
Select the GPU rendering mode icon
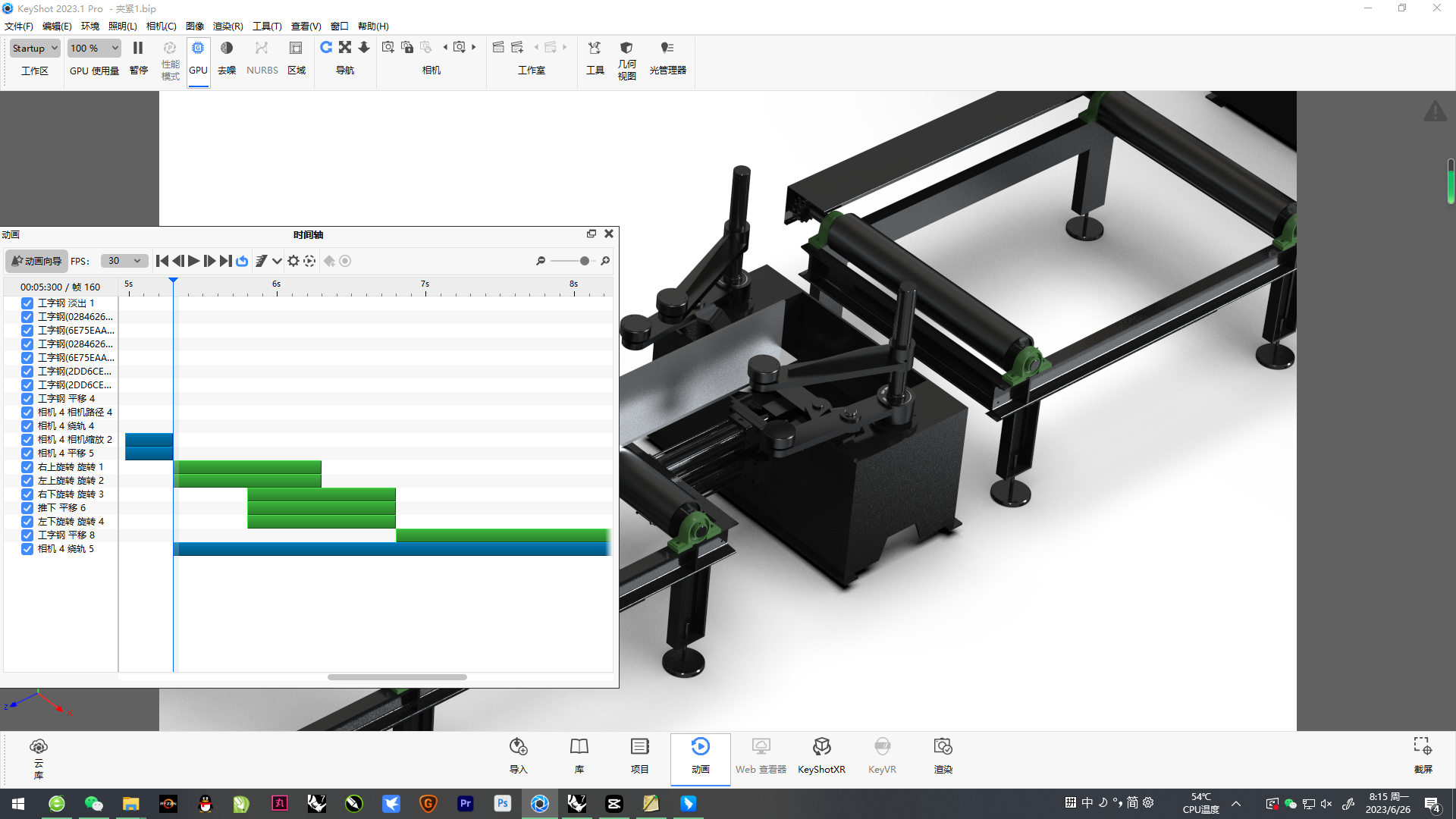pos(198,48)
